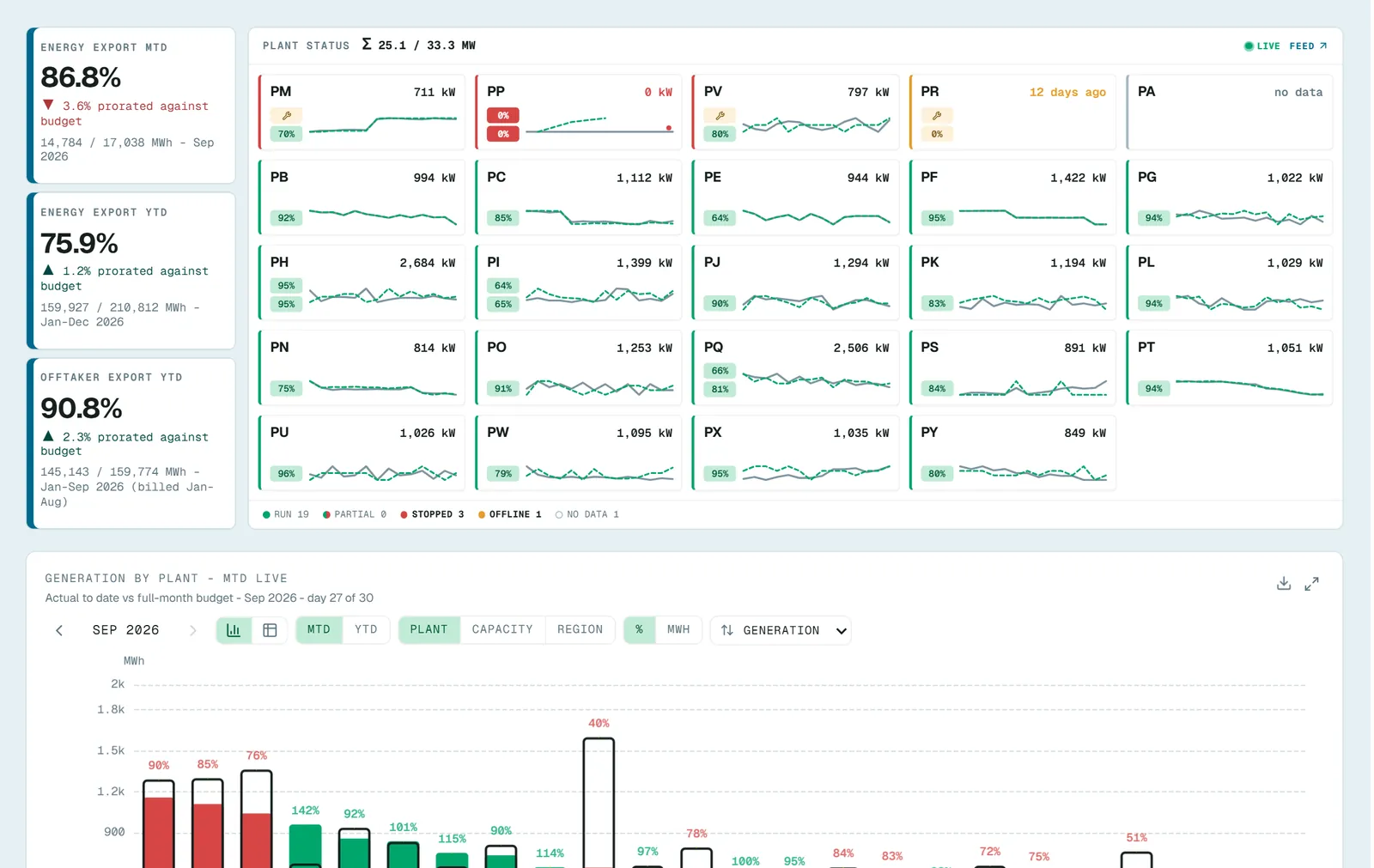This screenshot has width=1374, height=868.
Task: Open the Energy Export MTD card
Action: (131, 105)
